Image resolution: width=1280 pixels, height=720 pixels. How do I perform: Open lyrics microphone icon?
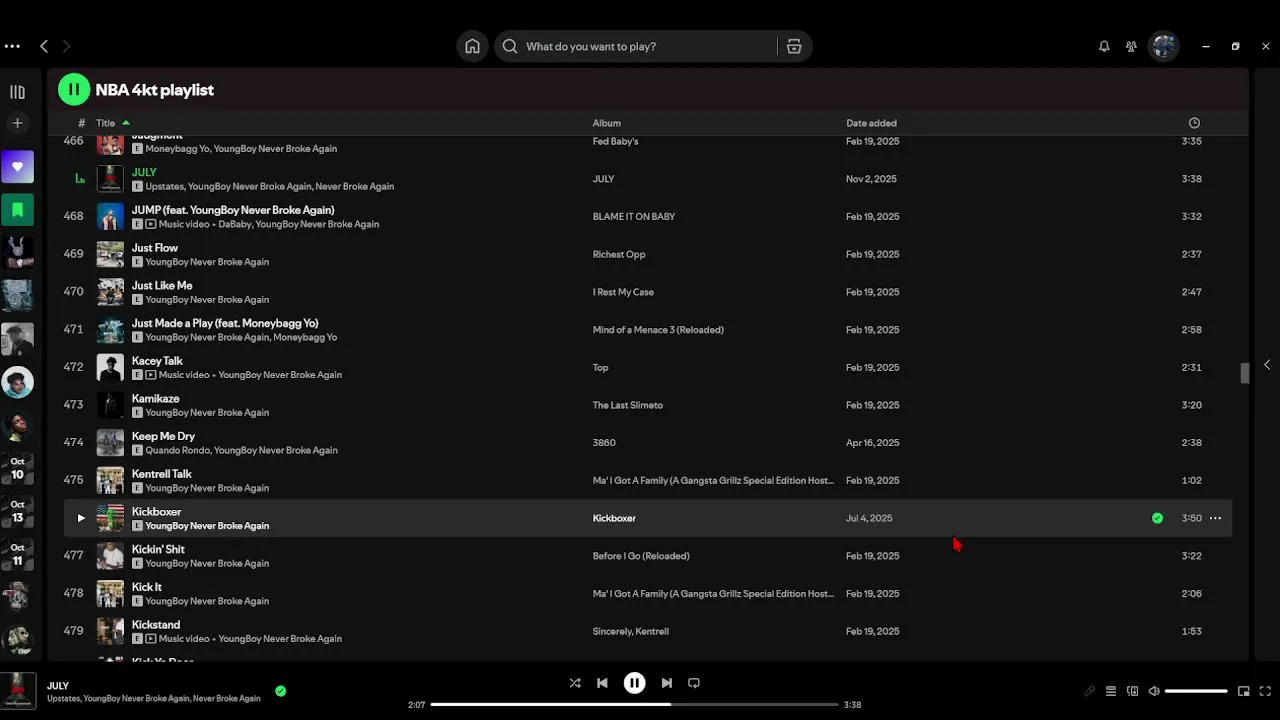1089,691
